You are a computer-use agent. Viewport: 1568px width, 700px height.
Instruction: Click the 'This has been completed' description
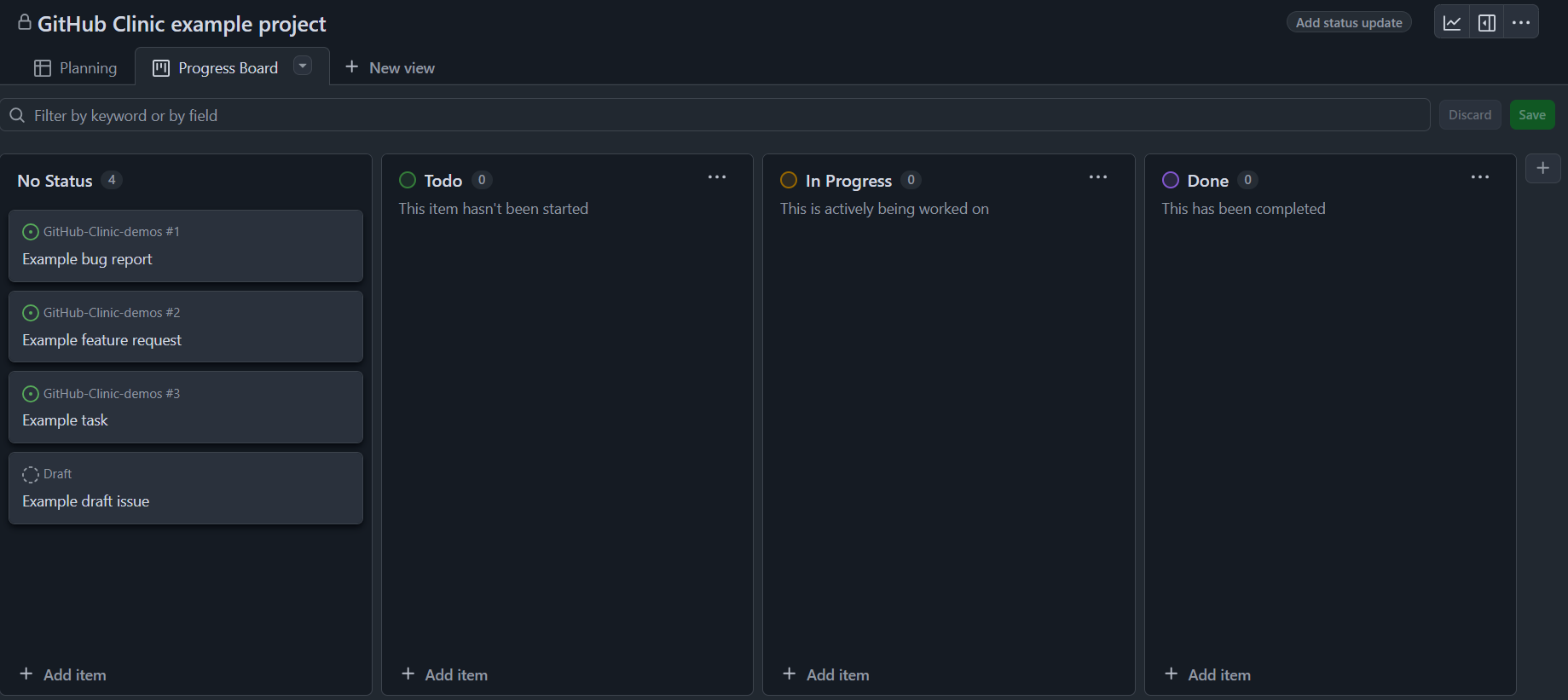[1243, 209]
